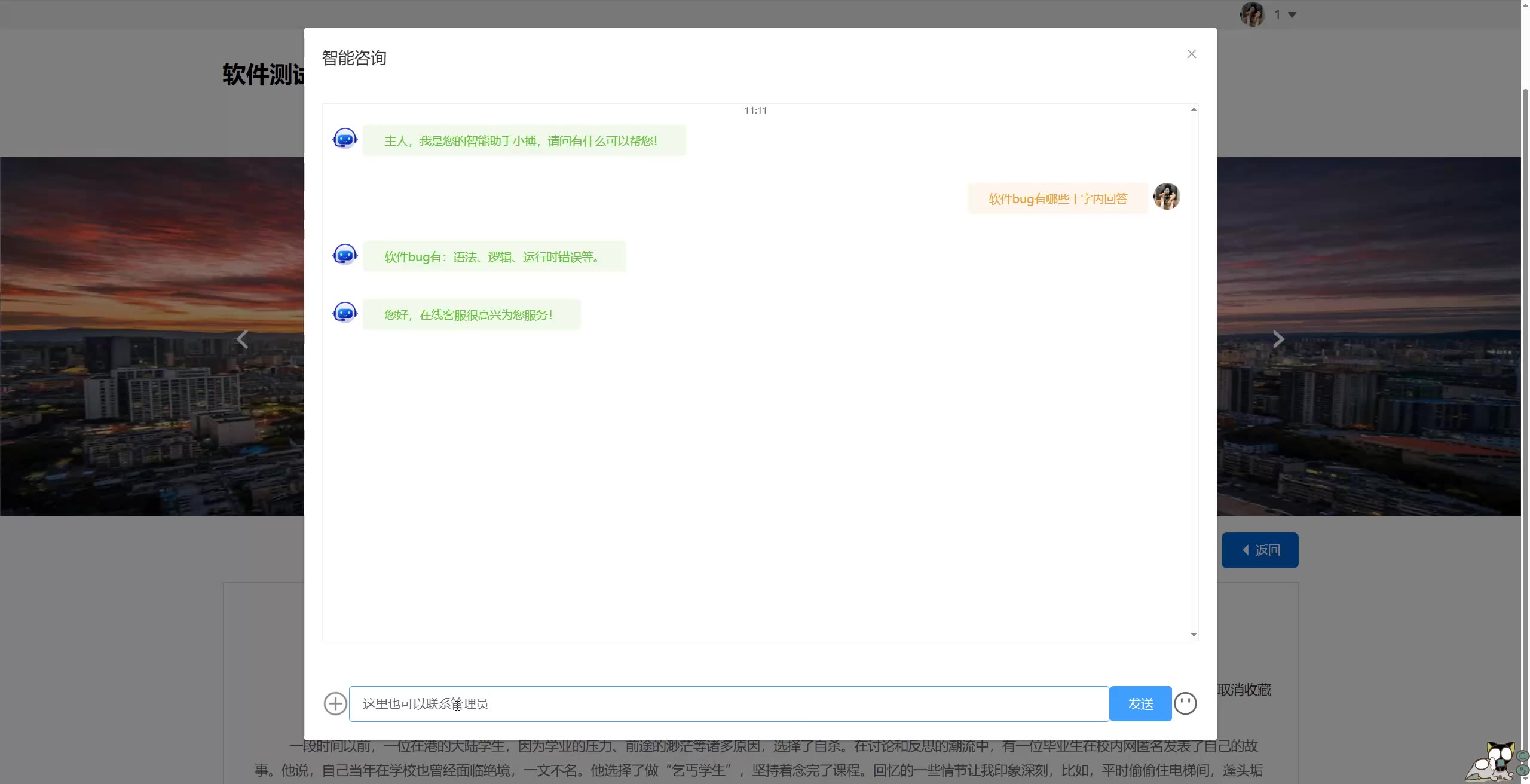Expand the user account dropdown arrow
The image size is (1530, 784).
[x=1292, y=15]
